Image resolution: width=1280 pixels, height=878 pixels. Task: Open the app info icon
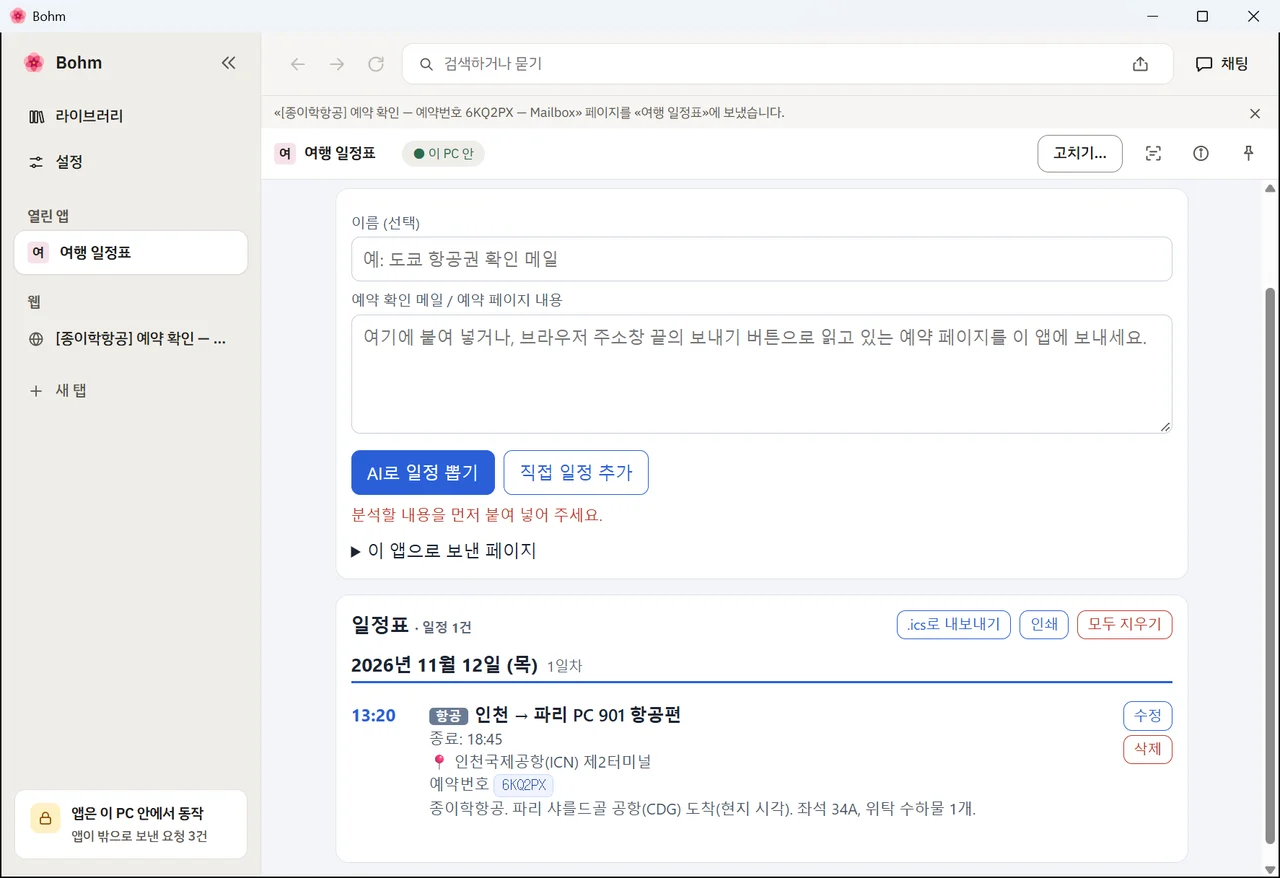point(1201,154)
